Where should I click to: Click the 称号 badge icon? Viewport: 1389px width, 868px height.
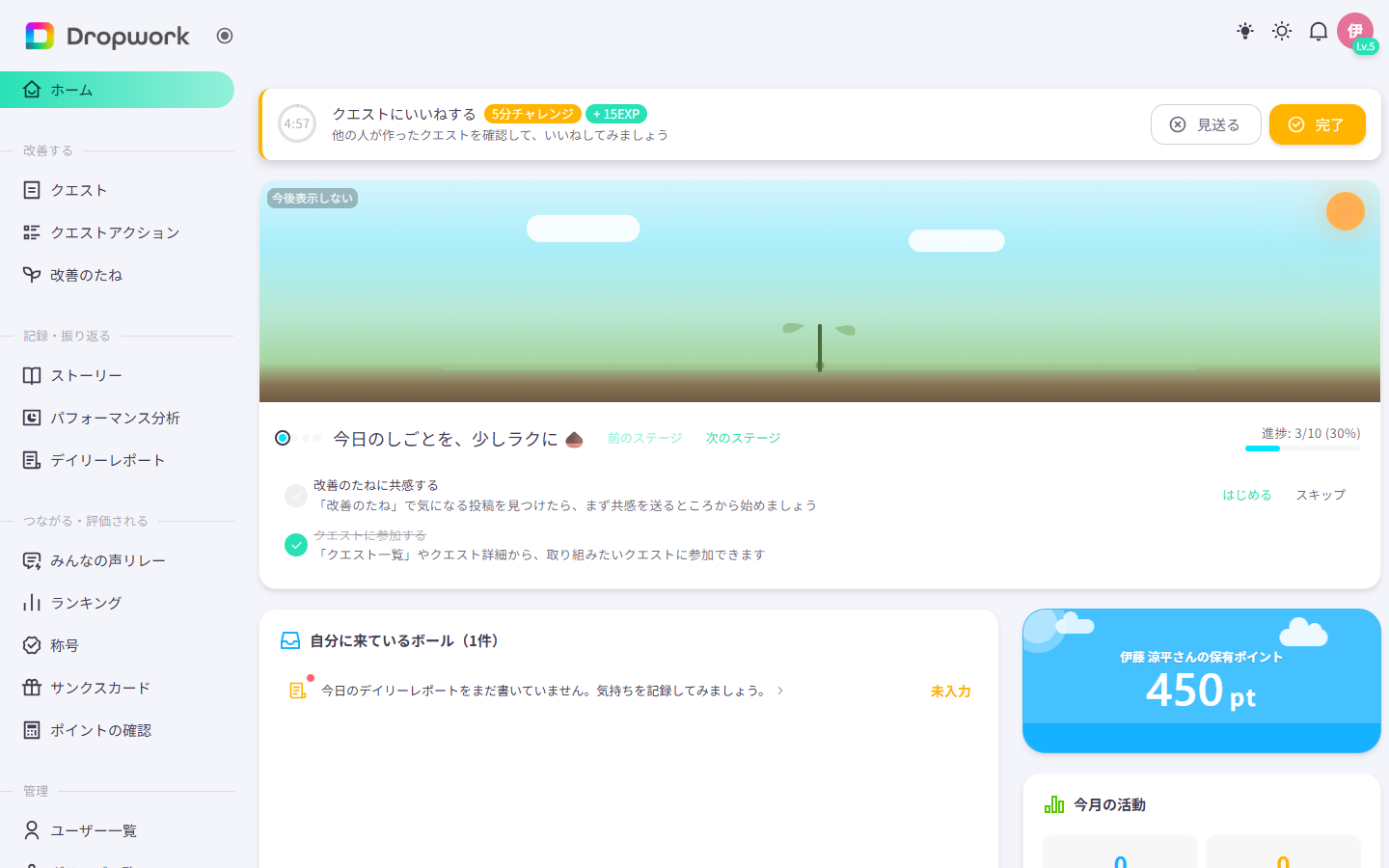pyautogui.click(x=32, y=645)
